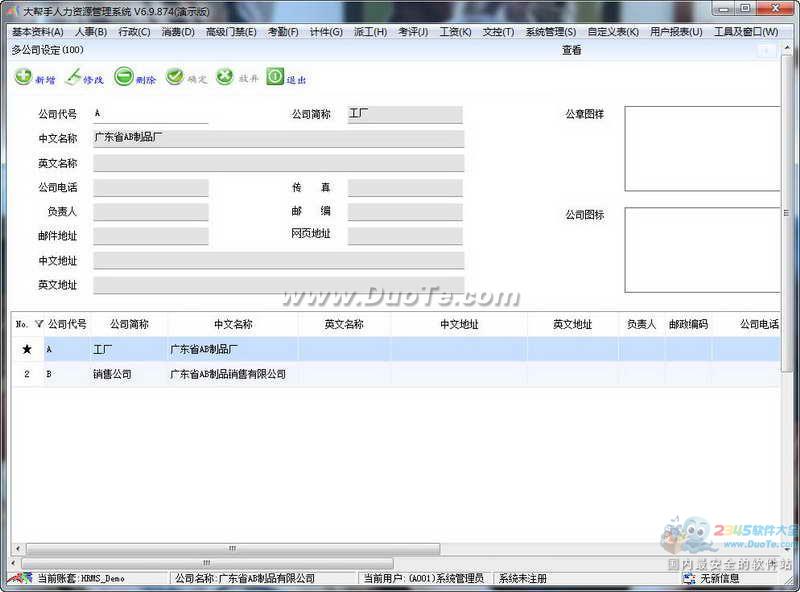Click the 无新信息 message icon in the status bar
Viewport: 800px width, 592px height.
[689, 578]
